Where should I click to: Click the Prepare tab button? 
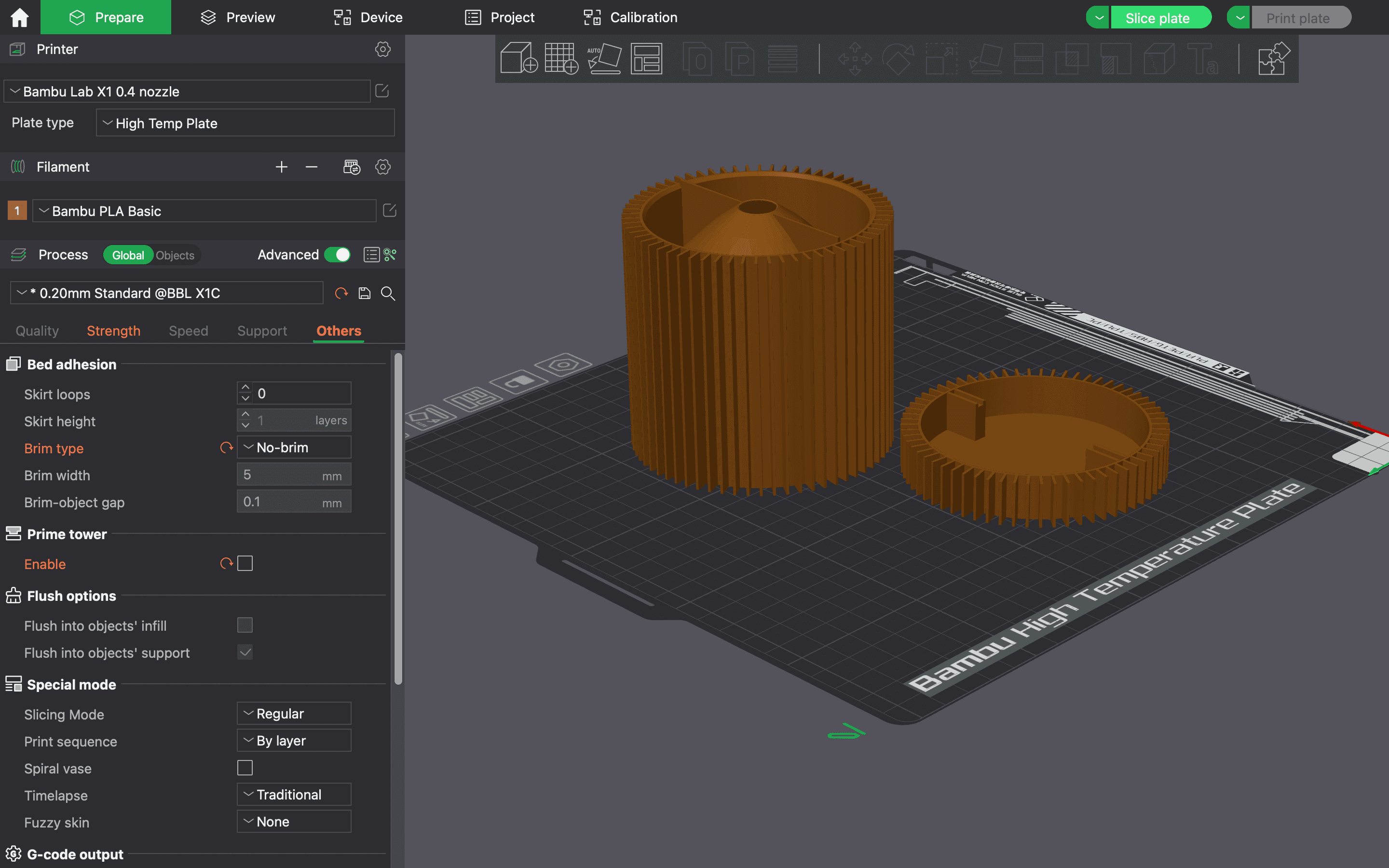[x=106, y=17]
